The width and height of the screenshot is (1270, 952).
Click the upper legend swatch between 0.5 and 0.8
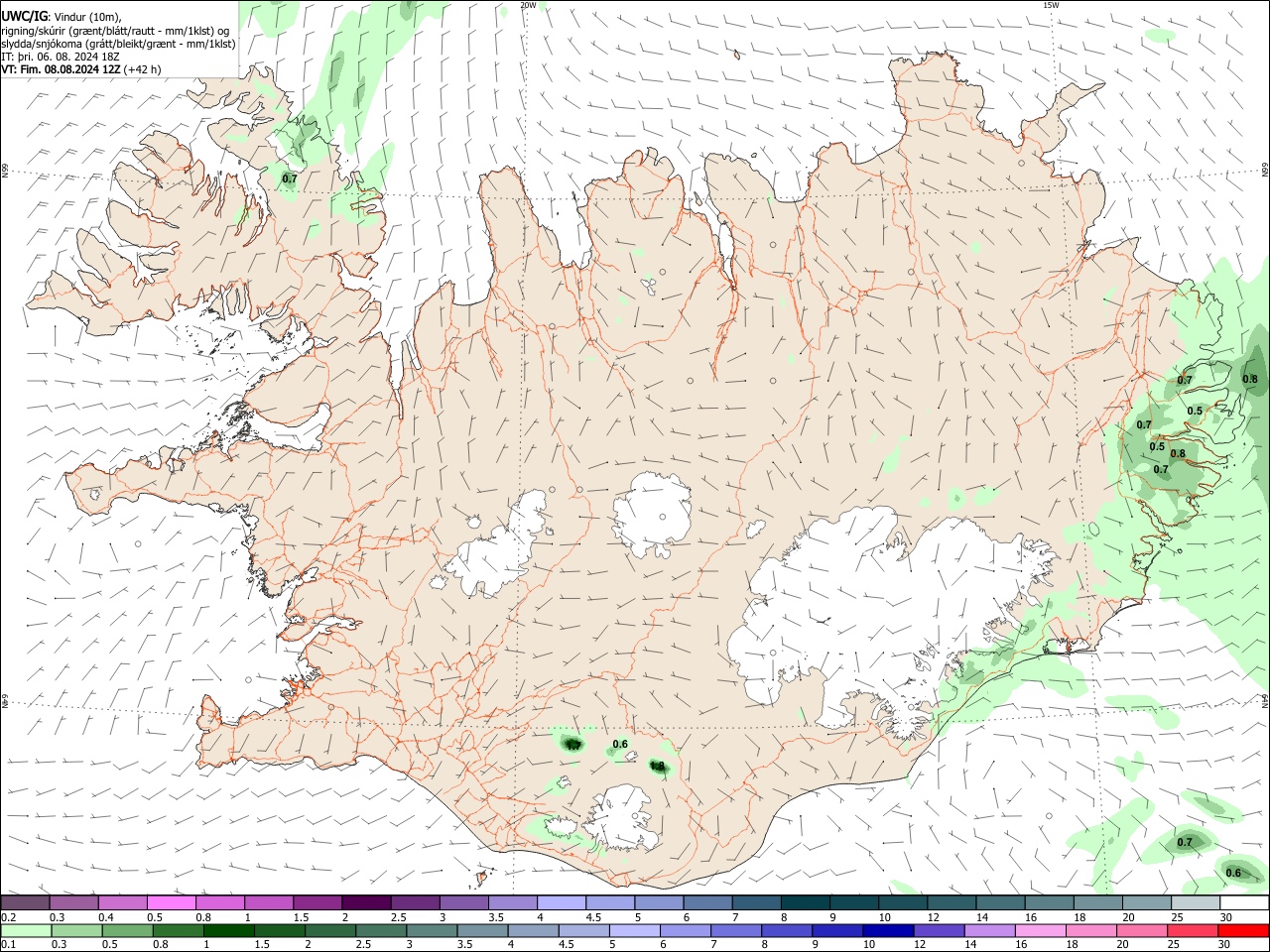[x=171, y=902]
